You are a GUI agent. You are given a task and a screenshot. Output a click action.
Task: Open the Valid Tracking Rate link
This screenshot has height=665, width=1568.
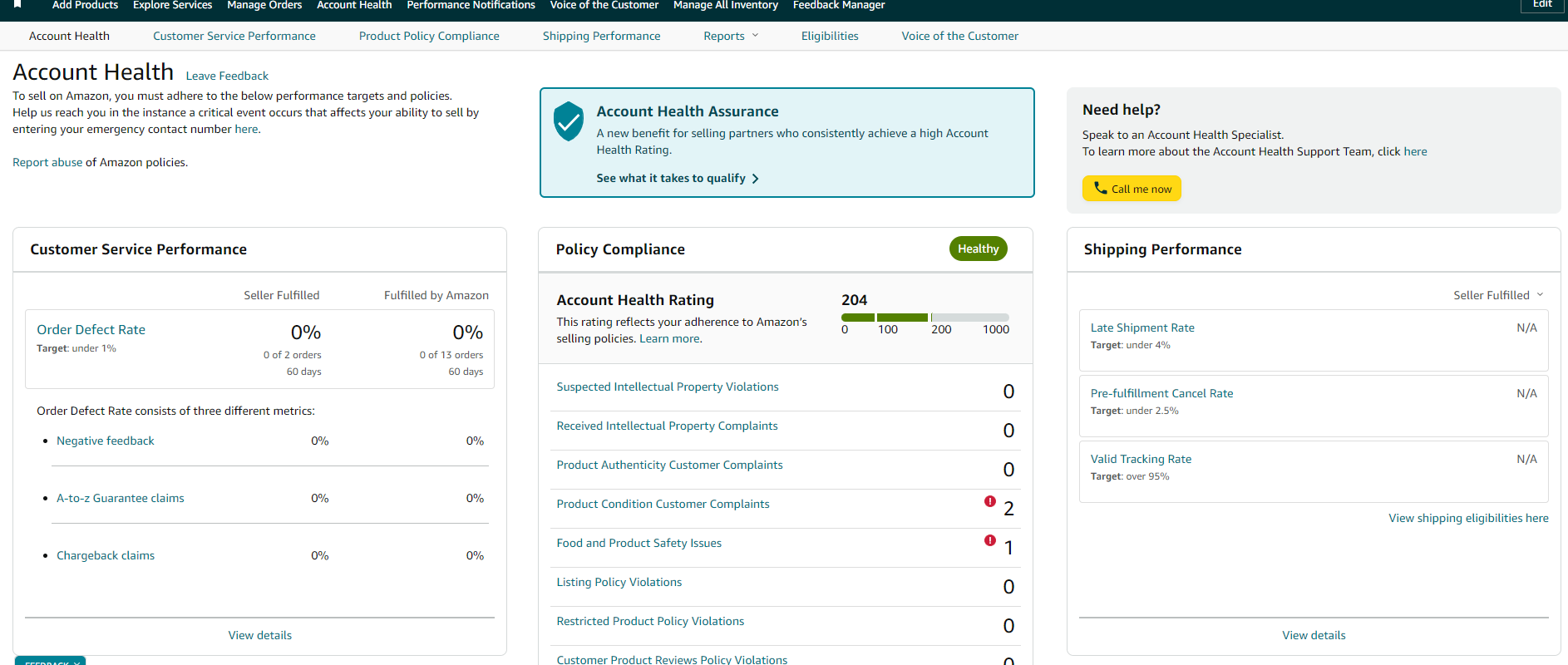click(1141, 459)
